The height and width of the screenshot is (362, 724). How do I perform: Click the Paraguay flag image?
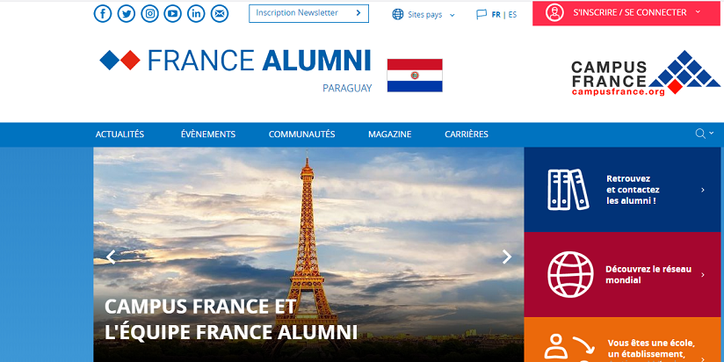pyautogui.click(x=415, y=75)
